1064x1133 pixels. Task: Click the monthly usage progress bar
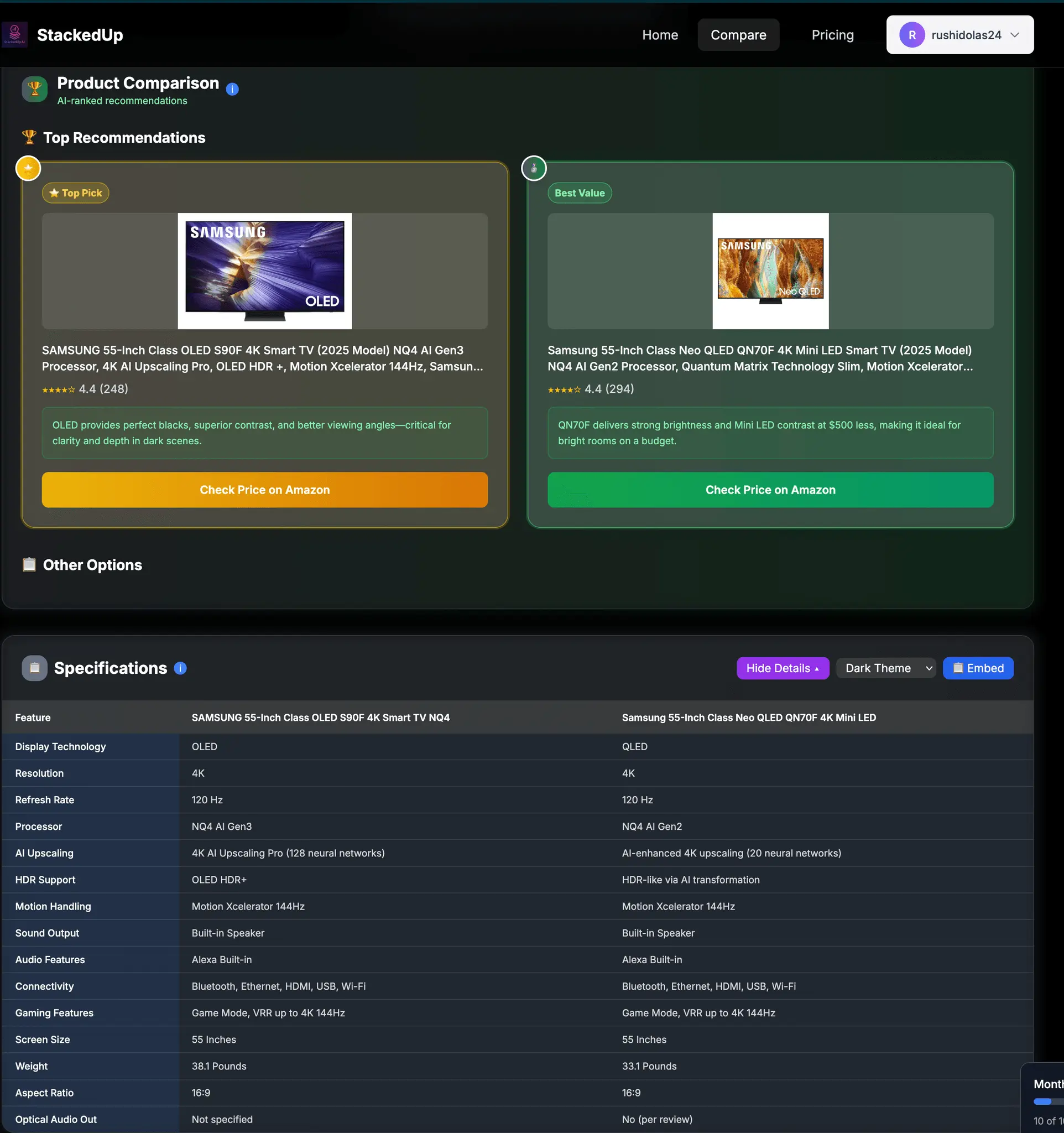pyautogui.click(x=1048, y=1101)
